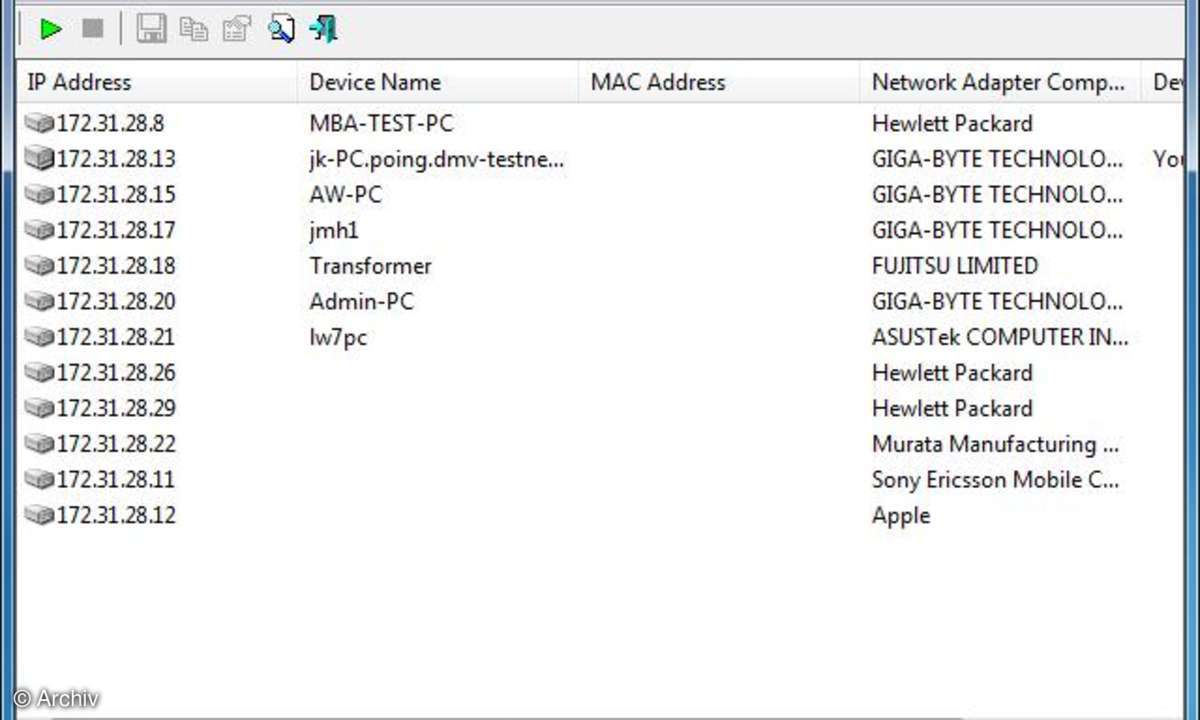Viewport: 1200px width, 720px height.
Task: Click the device name AW-PC
Action: click(x=346, y=194)
